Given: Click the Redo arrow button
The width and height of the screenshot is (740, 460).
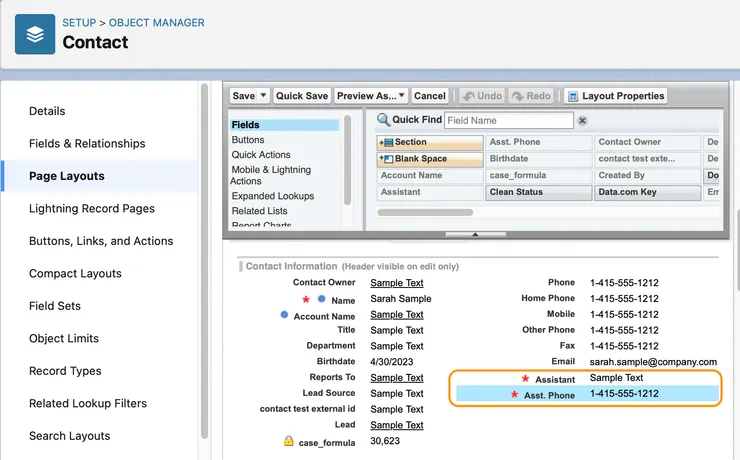Looking at the screenshot, I should coord(531,96).
